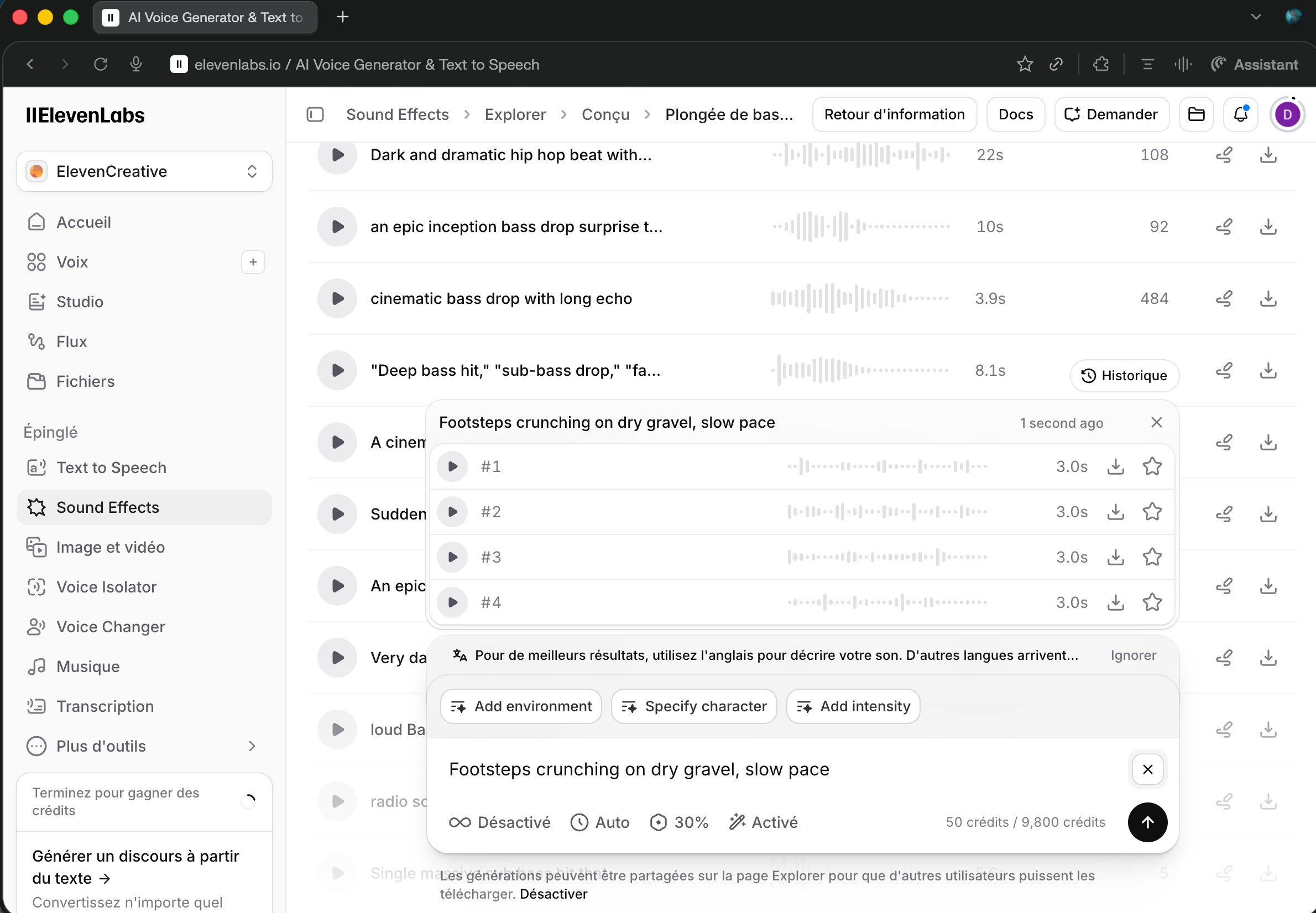Open browser extensions puzzle icon
Viewport: 1316px width, 913px height.
pyautogui.click(x=1101, y=64)
